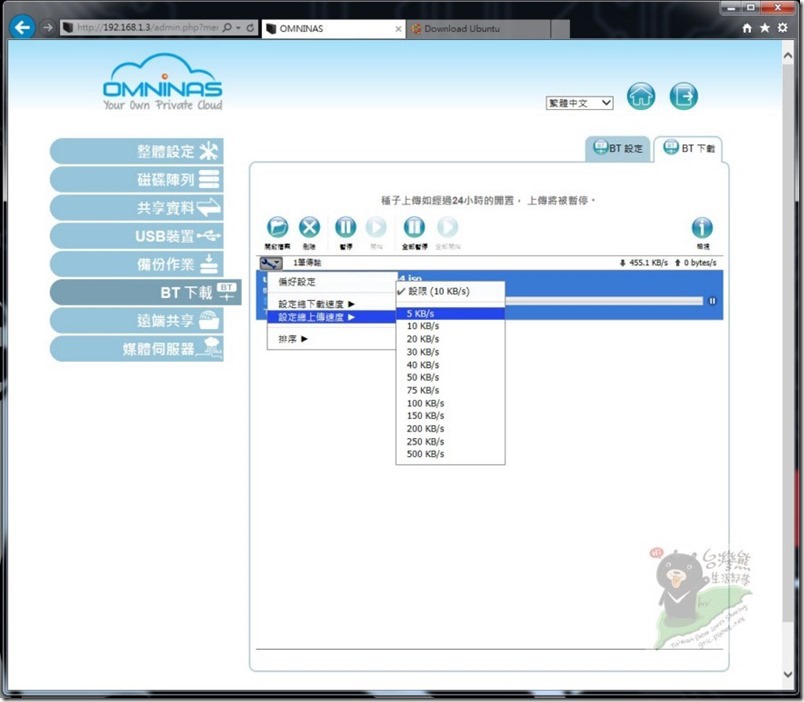Click the scrollbar up arrow
This screenshot has height=702, width=804.
[x=788, y=55]
